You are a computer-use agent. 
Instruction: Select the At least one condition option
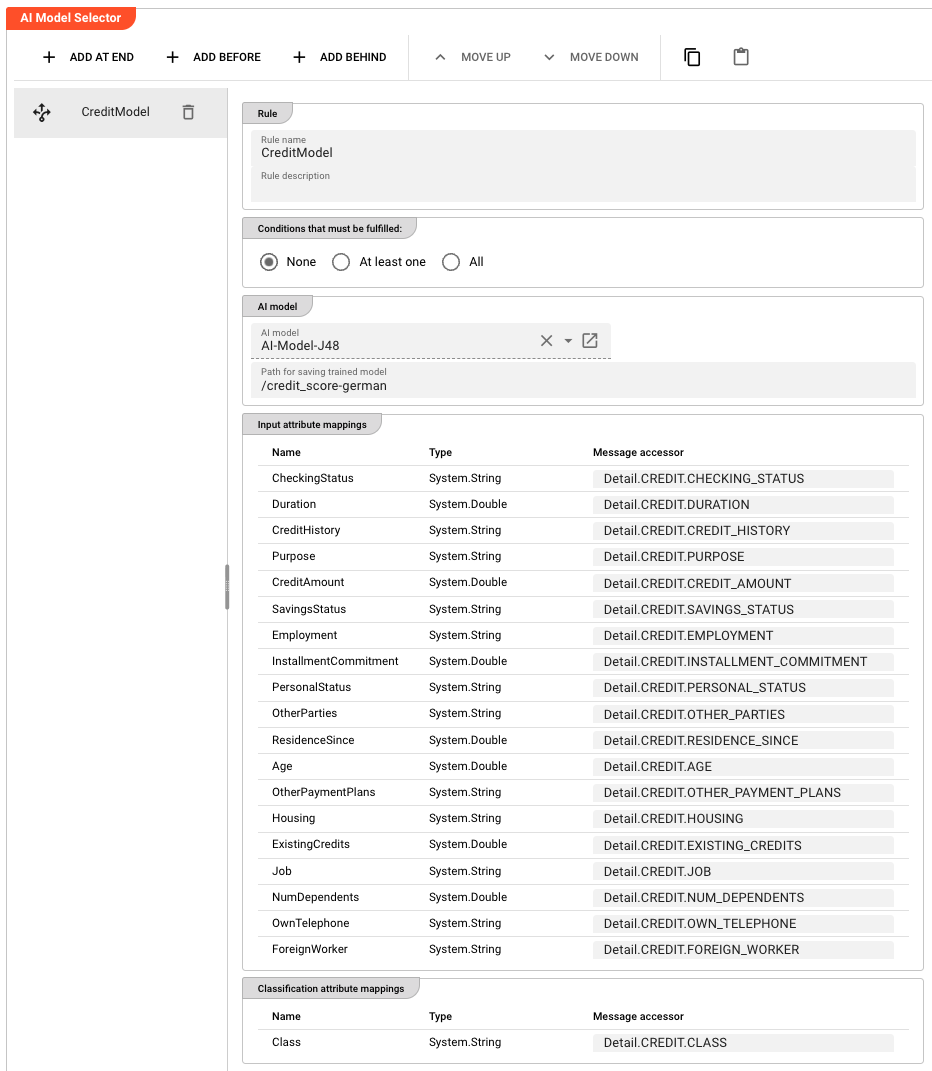click(x=340, y=261)
